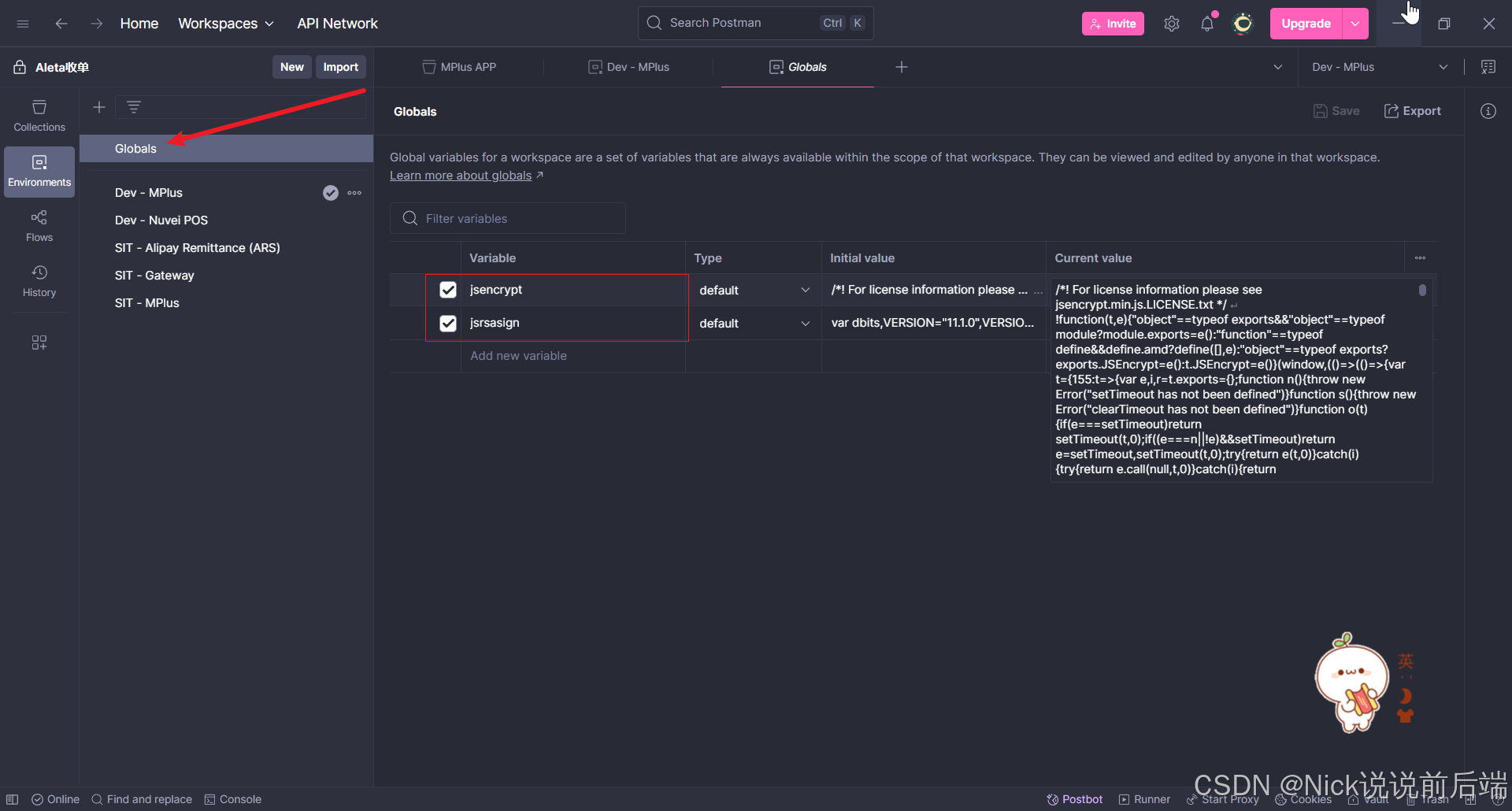Click the Import button
This screenshot has height=811, width=1512.
(x=341, y=67)
